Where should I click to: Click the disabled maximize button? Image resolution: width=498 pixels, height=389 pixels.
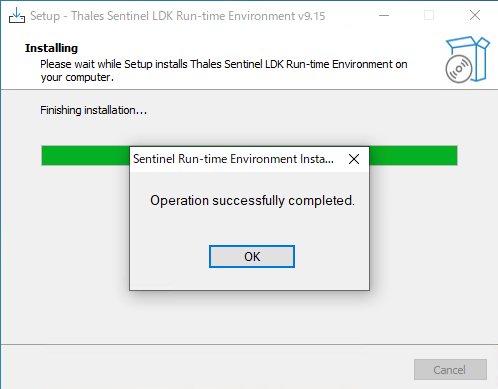coord(429,15)
